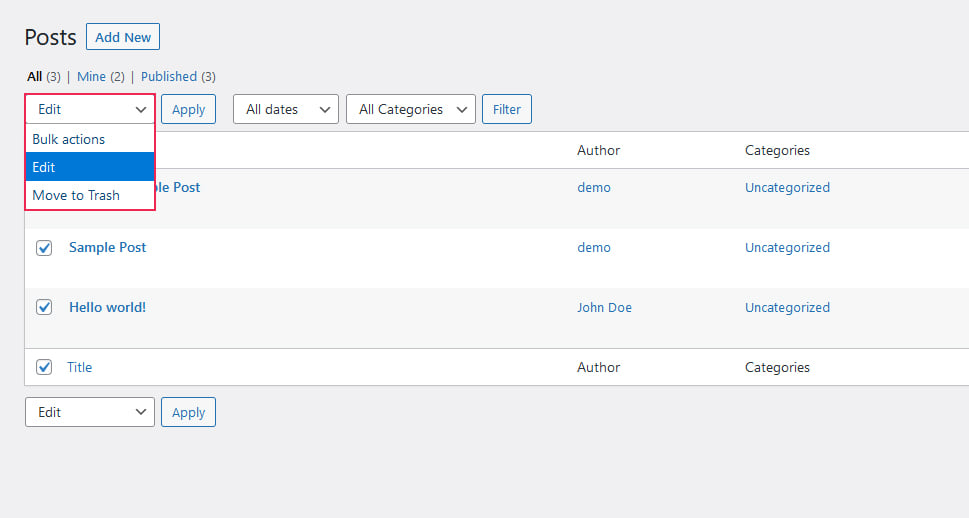Uncheck the Sample Post checkbox
The height and width of the screenshot is (518, 969).
44,248
